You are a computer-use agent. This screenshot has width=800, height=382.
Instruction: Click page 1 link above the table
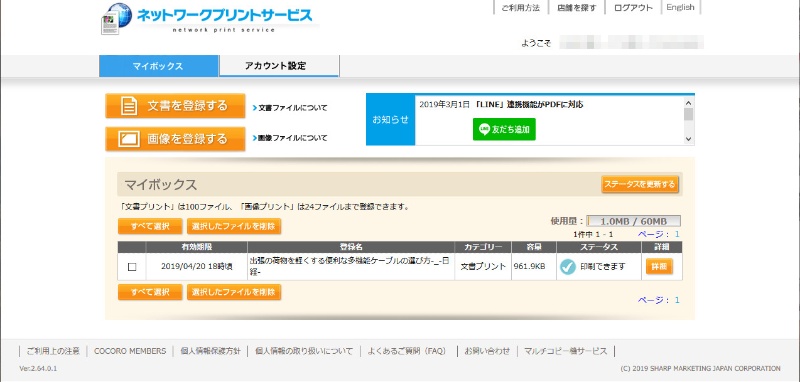[x=677, y=234]
